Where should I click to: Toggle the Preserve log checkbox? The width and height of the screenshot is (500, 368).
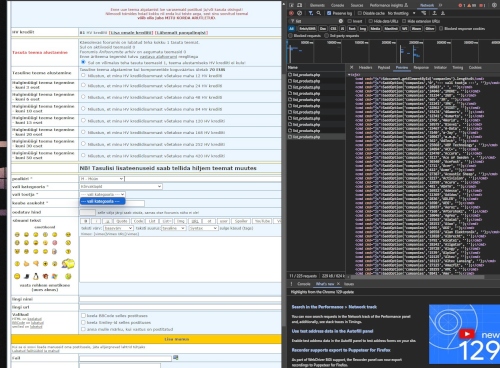click(329, 13)
